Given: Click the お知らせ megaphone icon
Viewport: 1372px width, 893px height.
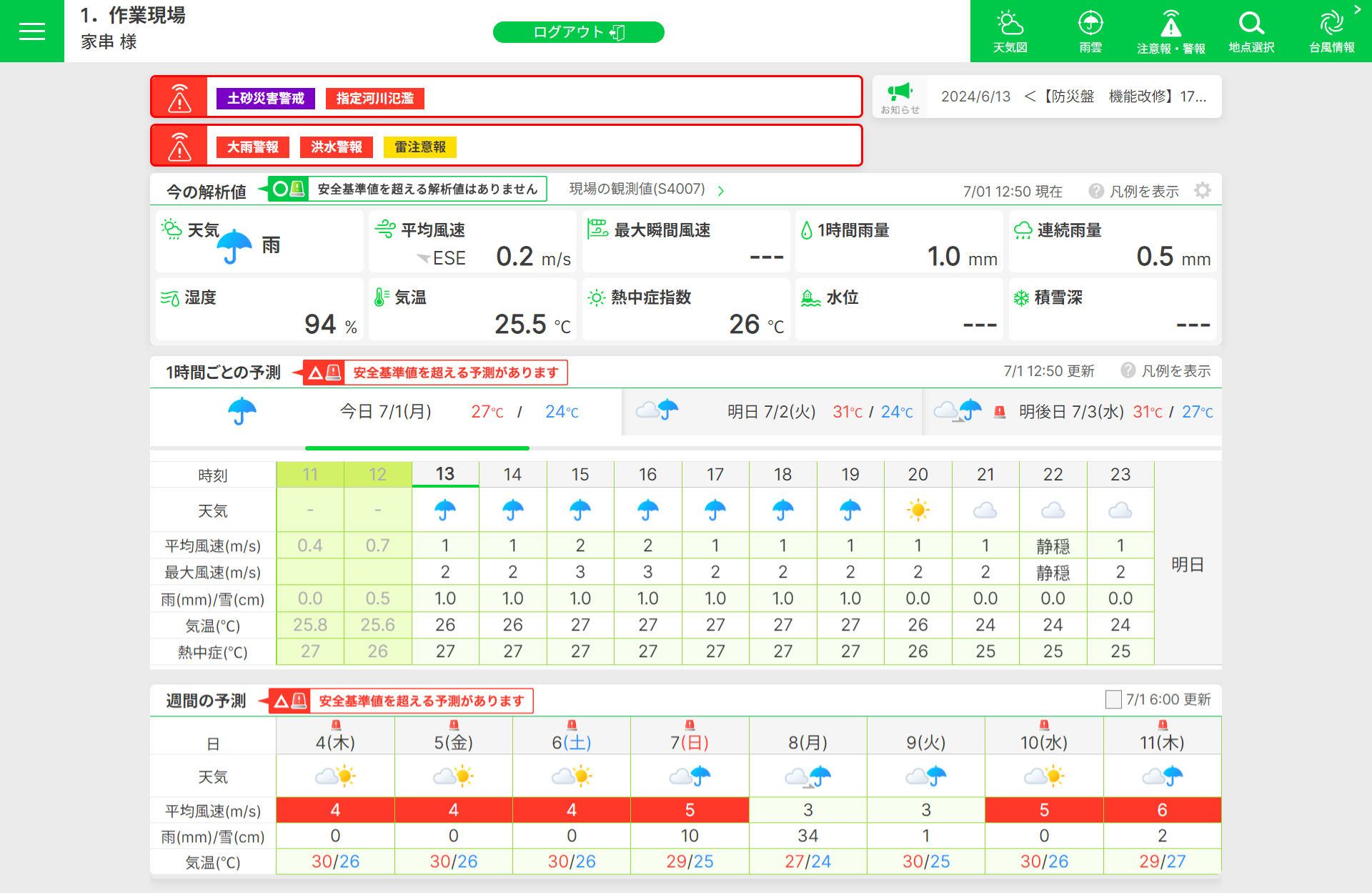Looking at the screenshot, I should [x=900, y=97].
